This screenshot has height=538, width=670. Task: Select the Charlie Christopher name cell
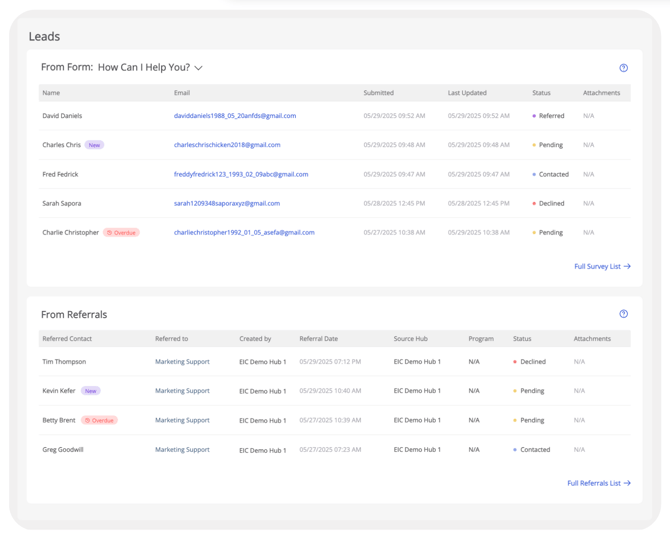[71, 232]
